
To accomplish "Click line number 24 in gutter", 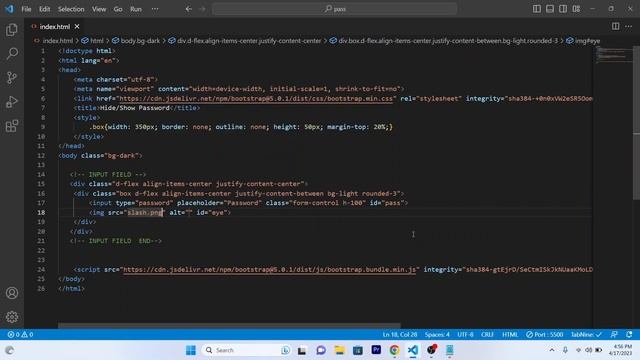I will point(41,269).
